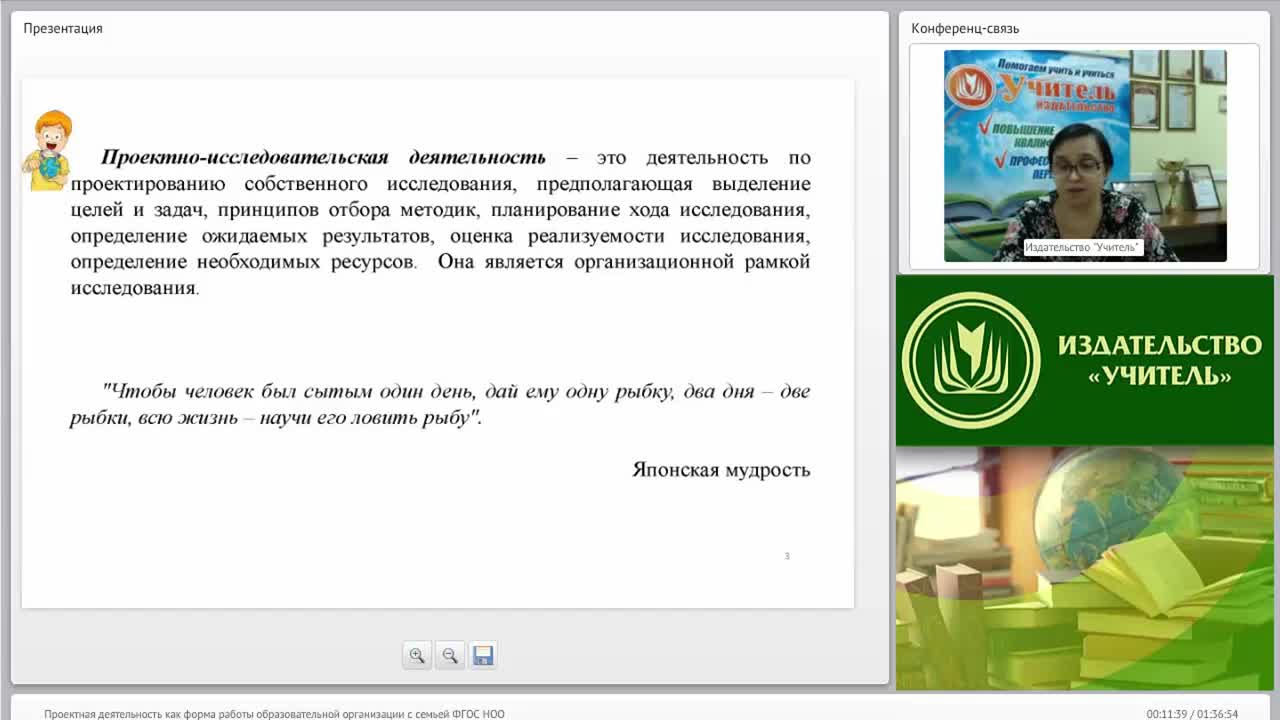Click the cartoon boy image on the slide
Screen dimensions: 1280x720
click(49, 151)
